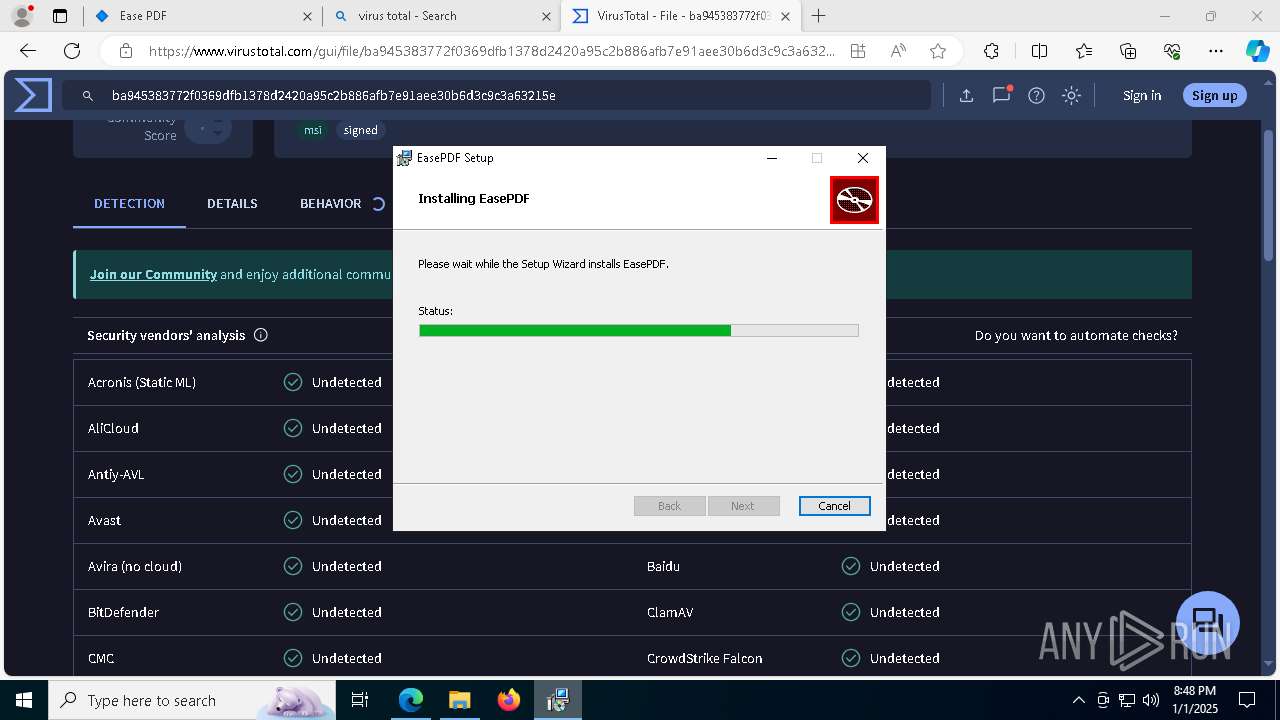
Task: Click the New tab plus button
Action: [818, 15]
